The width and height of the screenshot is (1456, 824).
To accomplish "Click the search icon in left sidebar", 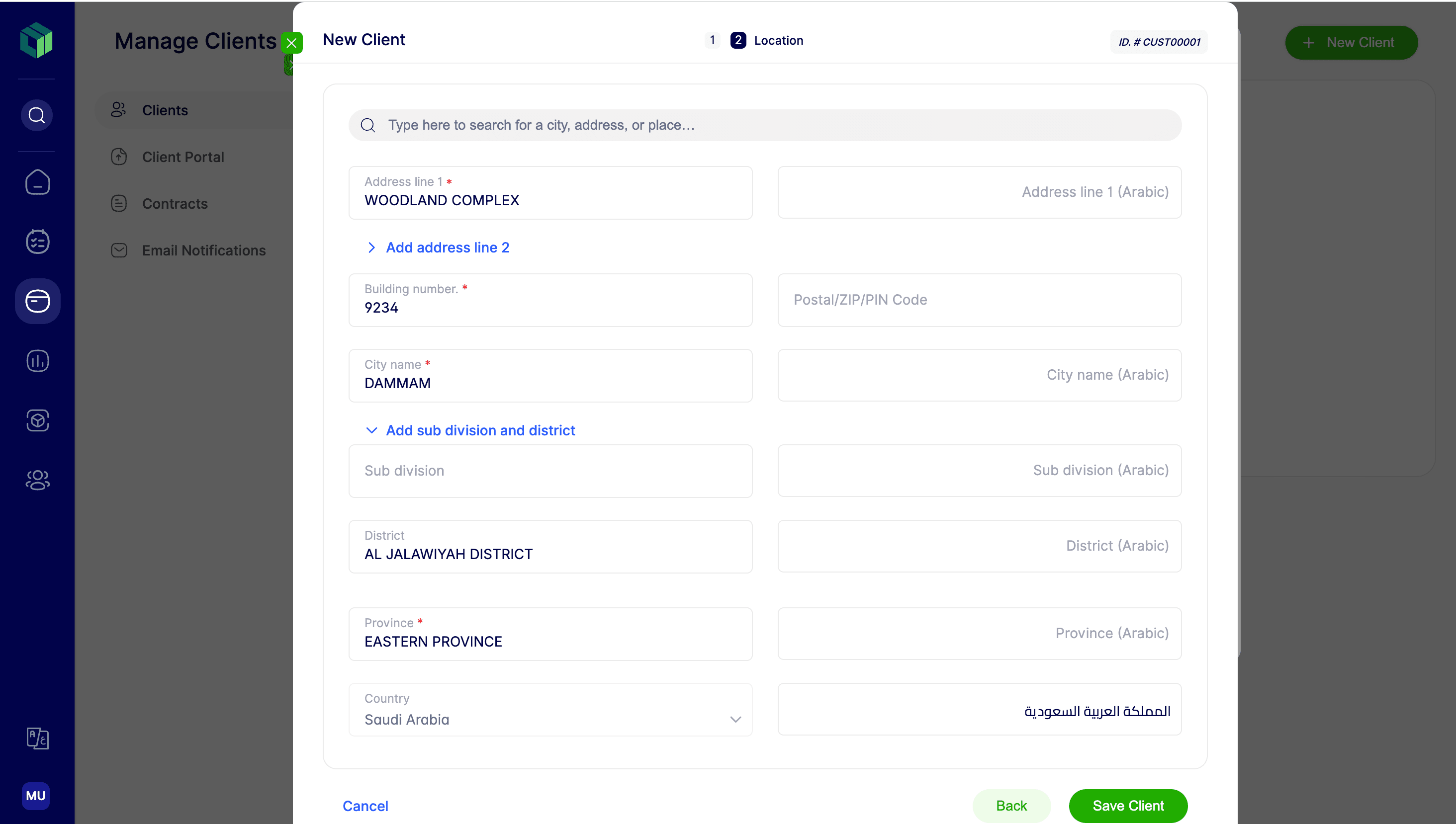I will 37,115.
